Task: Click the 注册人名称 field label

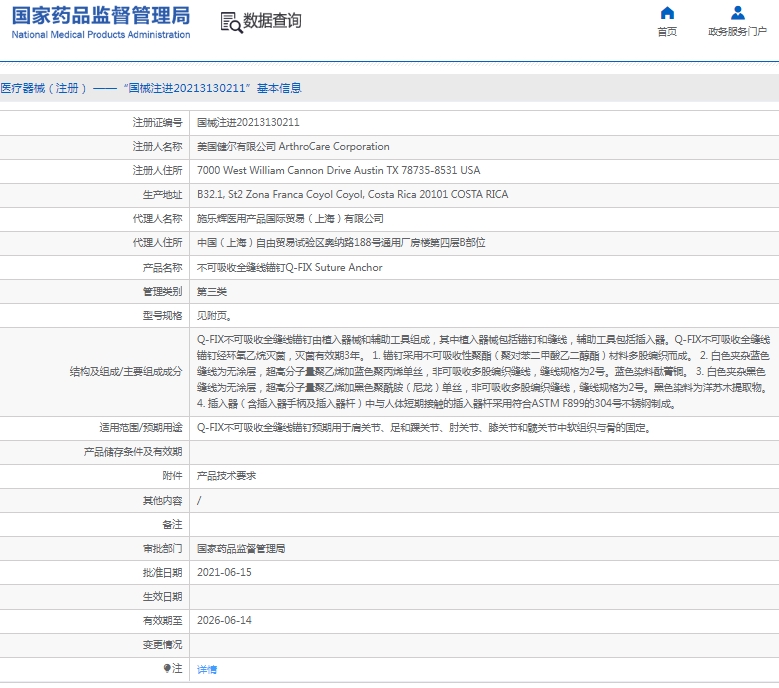Action: tap(157, 147)
